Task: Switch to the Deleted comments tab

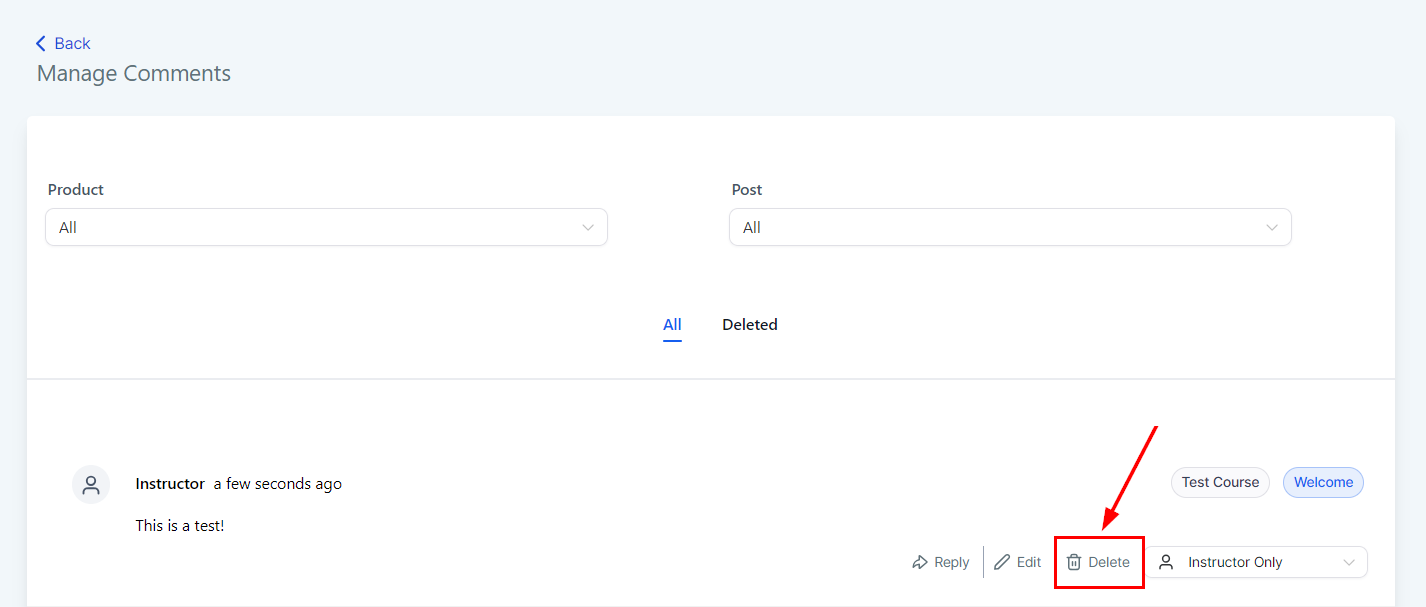Action: click(x=750, y=325)
